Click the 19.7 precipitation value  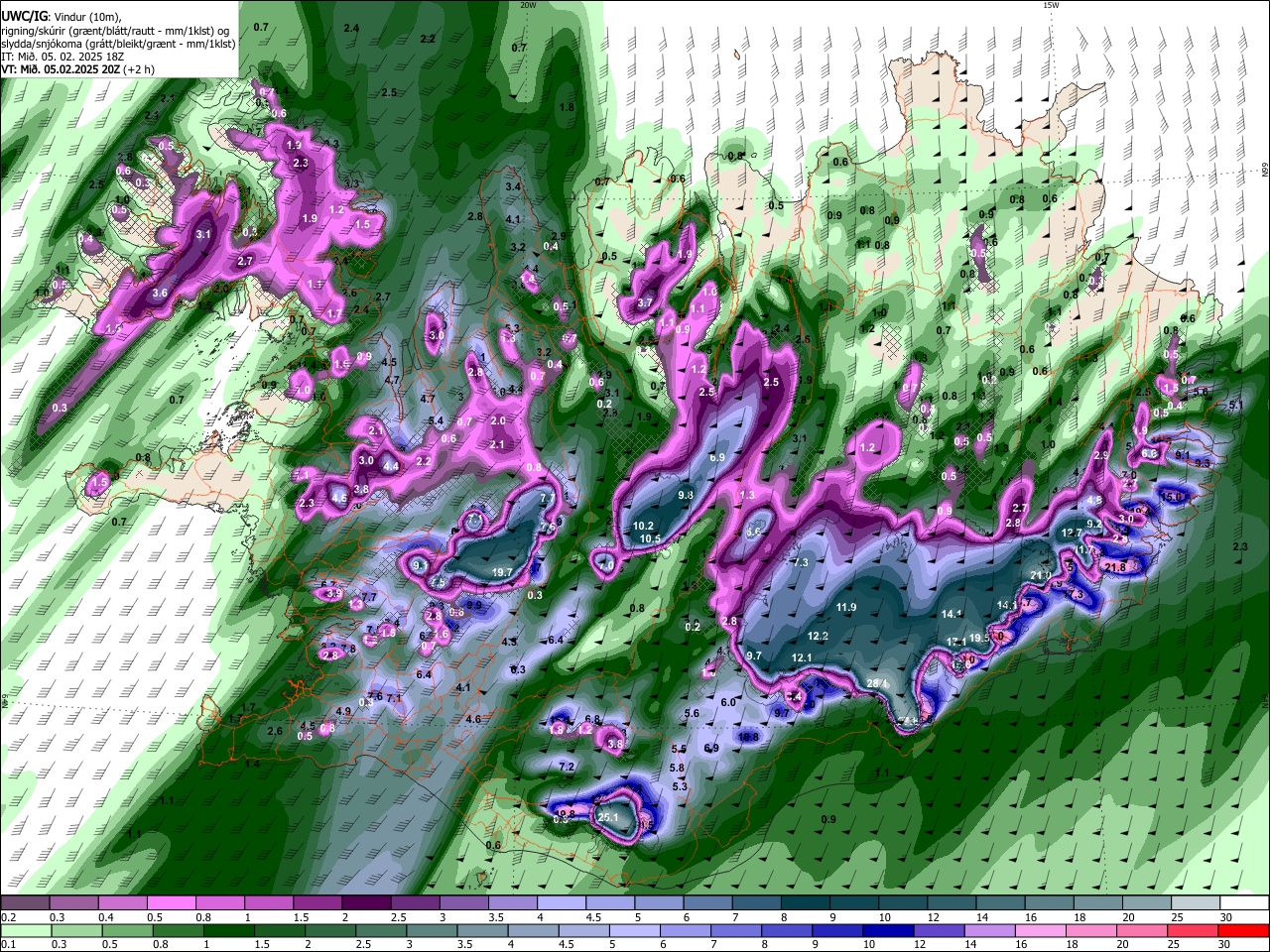click(502, 573)
